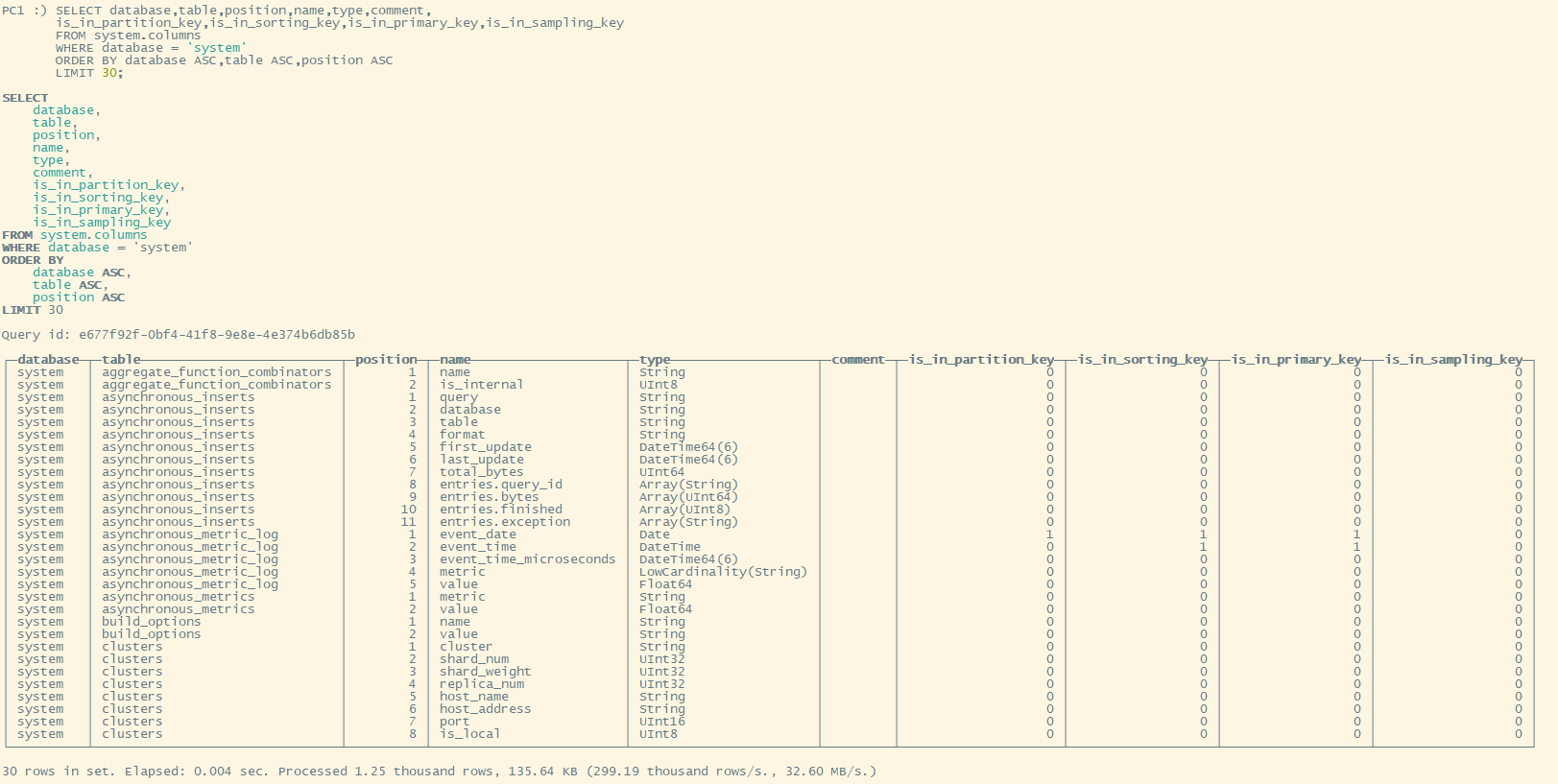Select the 'event_date' name cell
This screenshot has height=784, width=1558.
click(478, 535)
